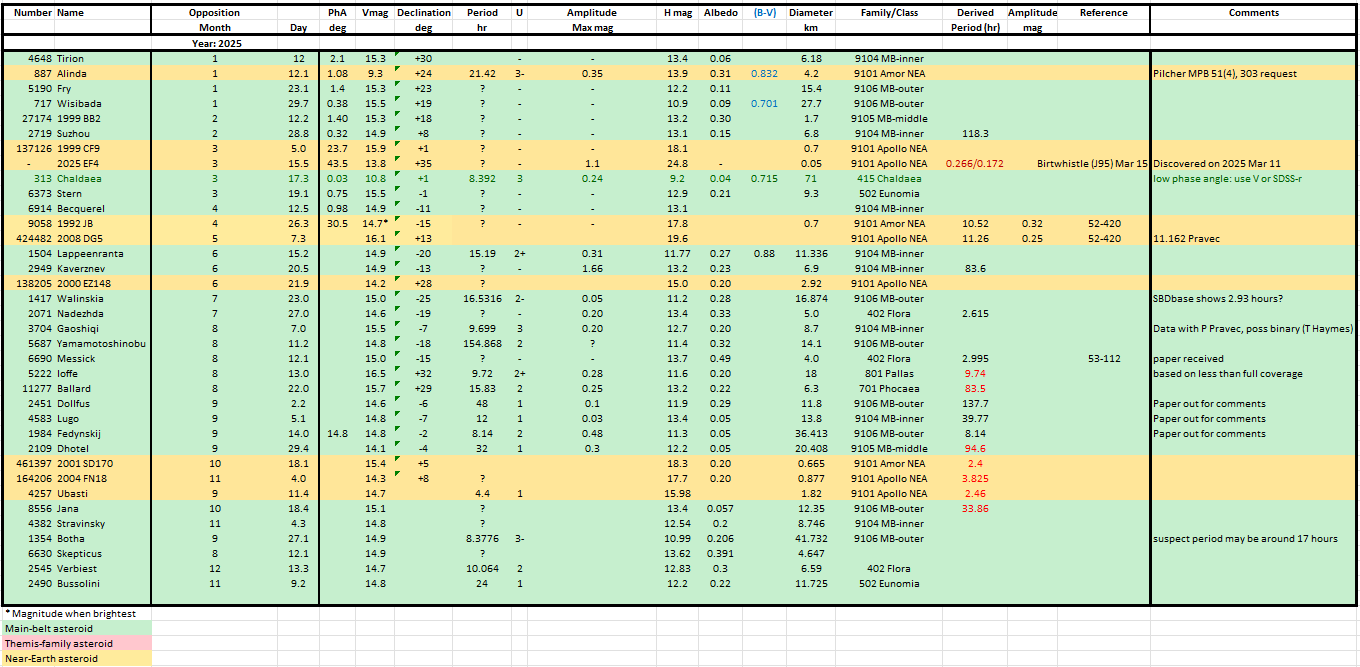Viewport: 1360px width, 667px height.
Task: Click the Alinda name cell
Action: [x=71, y=74]
